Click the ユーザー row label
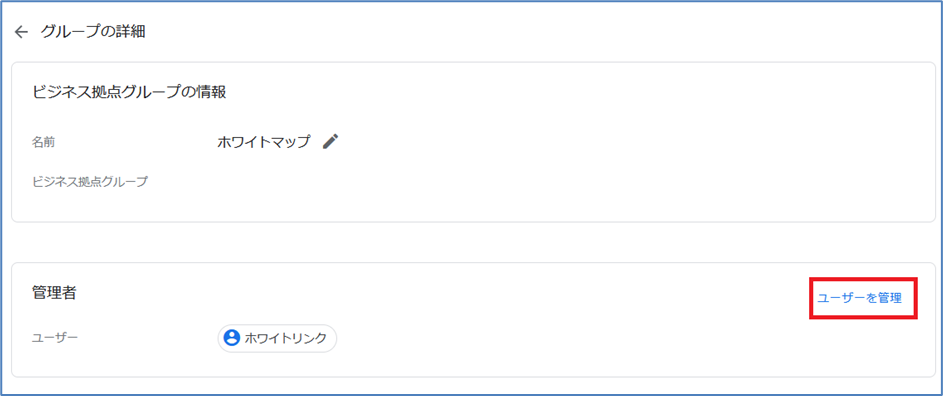This screenshot has width=943, height=396. click(55, 338)
